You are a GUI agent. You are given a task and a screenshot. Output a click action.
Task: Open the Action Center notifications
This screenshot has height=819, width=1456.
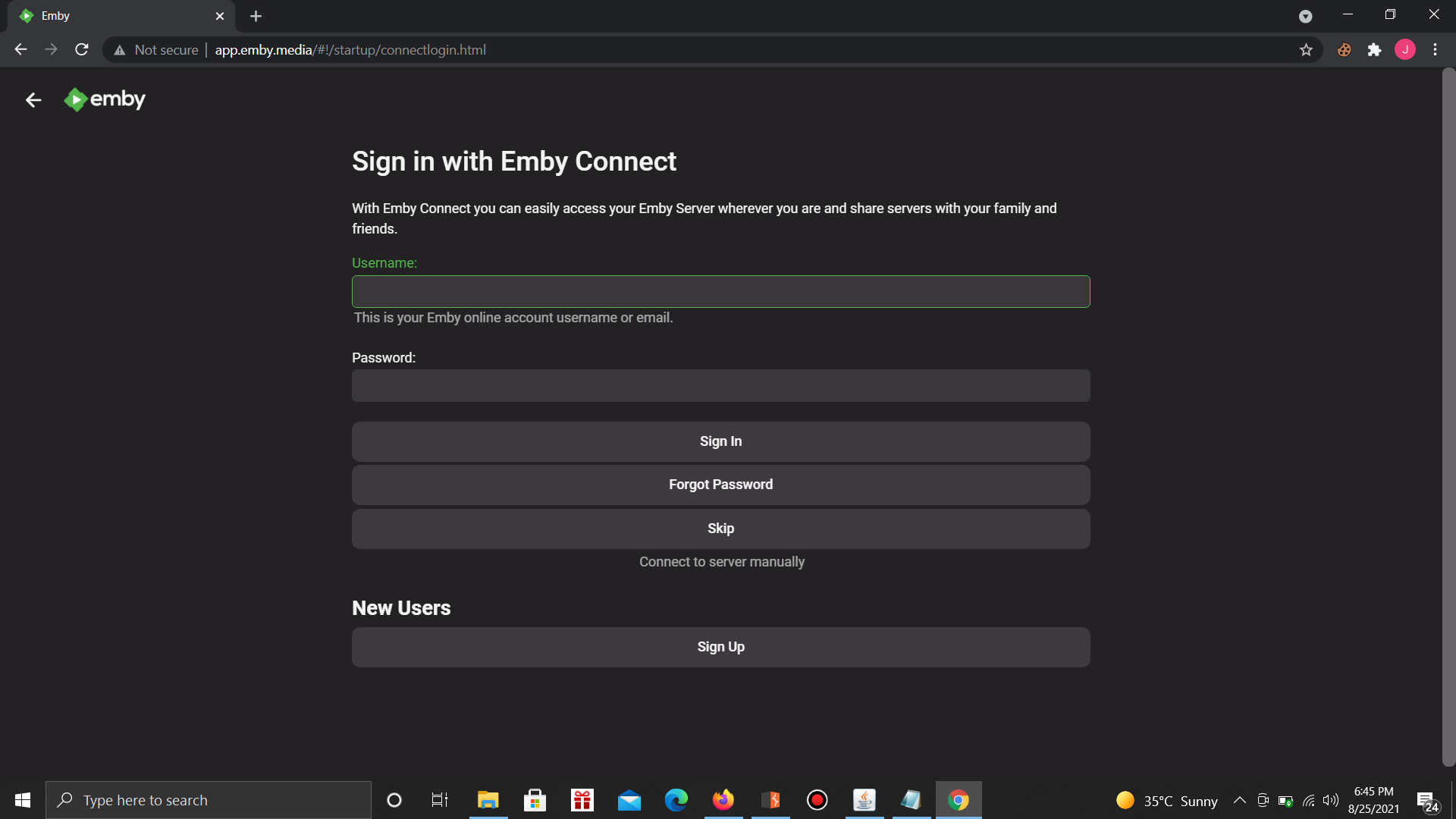point(1429,800)
